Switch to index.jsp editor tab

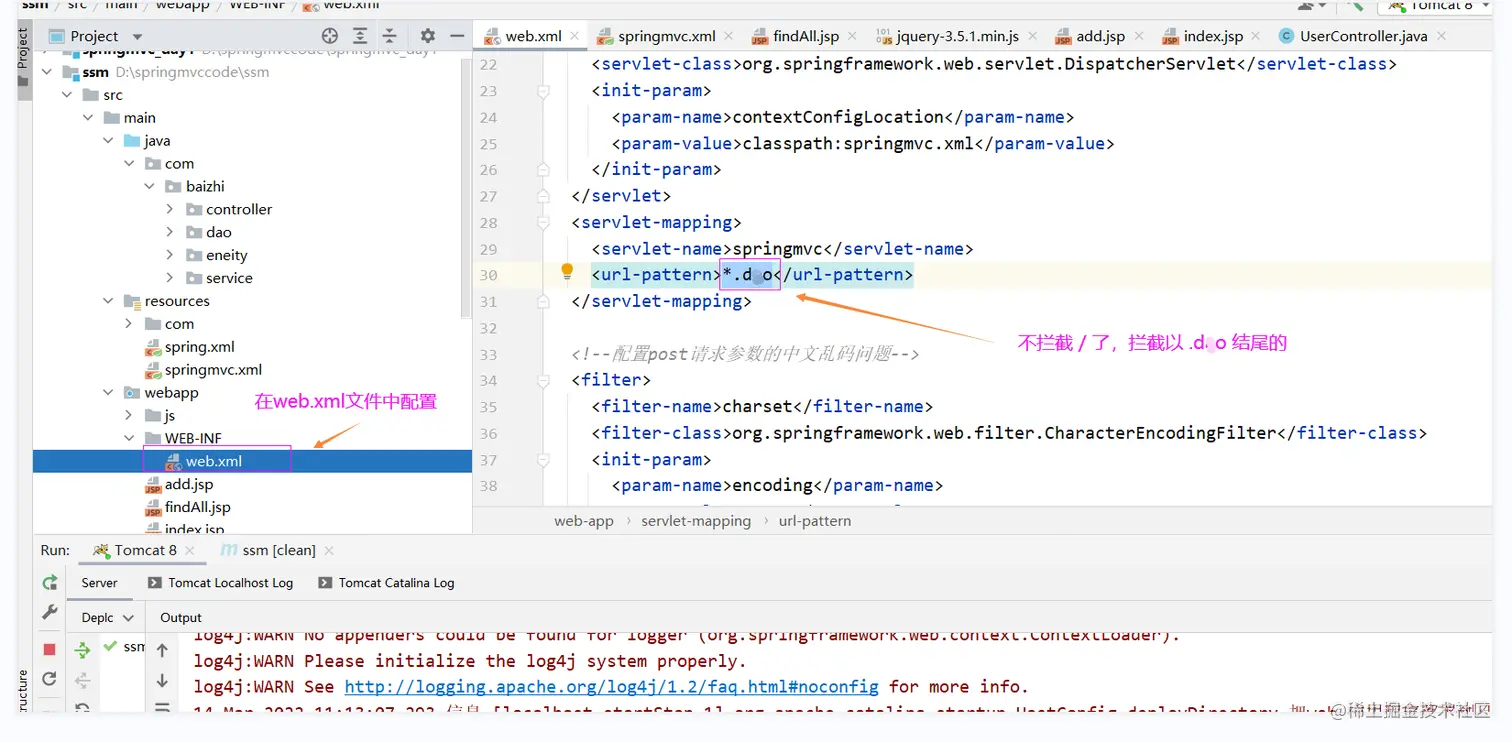tap(1213, 36)
